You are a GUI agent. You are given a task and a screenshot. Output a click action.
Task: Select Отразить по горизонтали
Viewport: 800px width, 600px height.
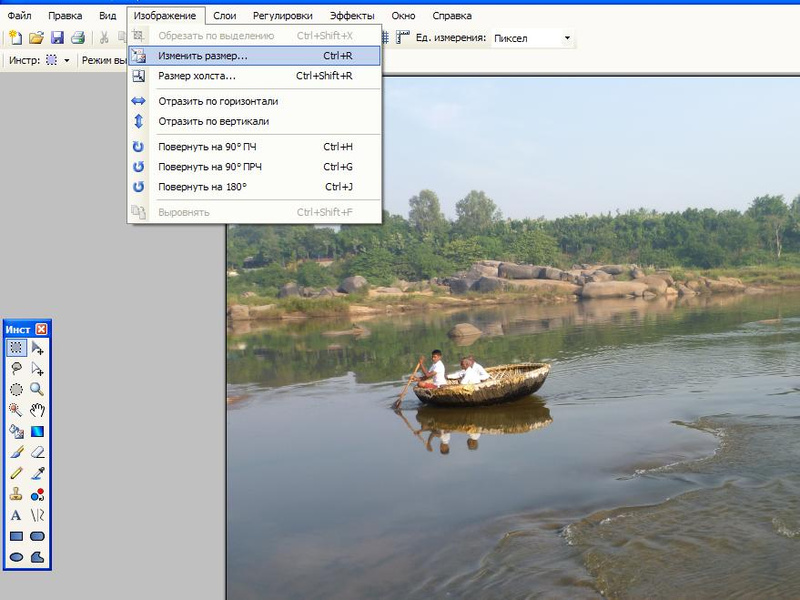click(218, 101)
